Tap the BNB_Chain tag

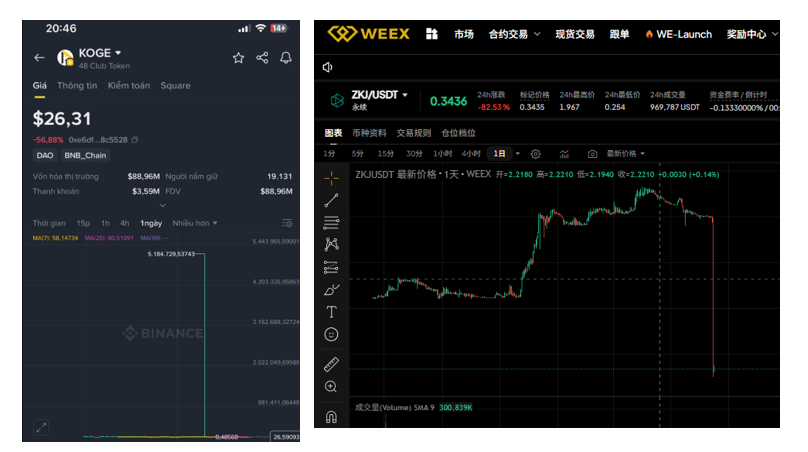point(85,156)
